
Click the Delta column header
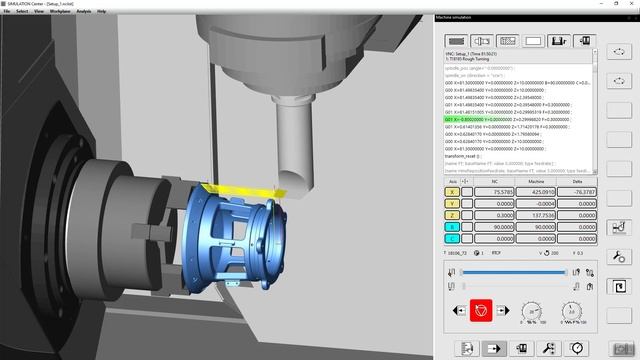577,181
